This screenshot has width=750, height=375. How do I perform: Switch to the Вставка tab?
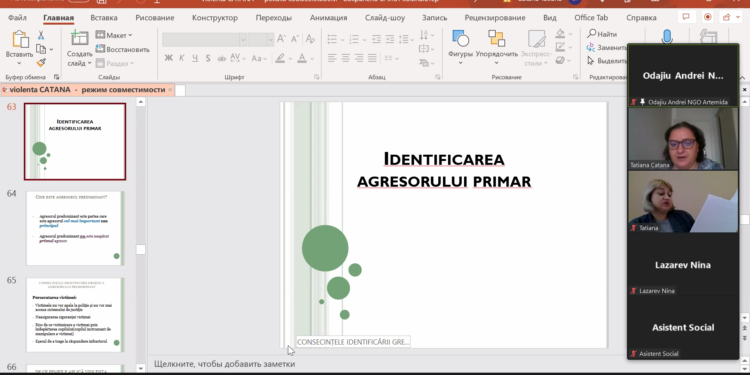pos(104,18)
